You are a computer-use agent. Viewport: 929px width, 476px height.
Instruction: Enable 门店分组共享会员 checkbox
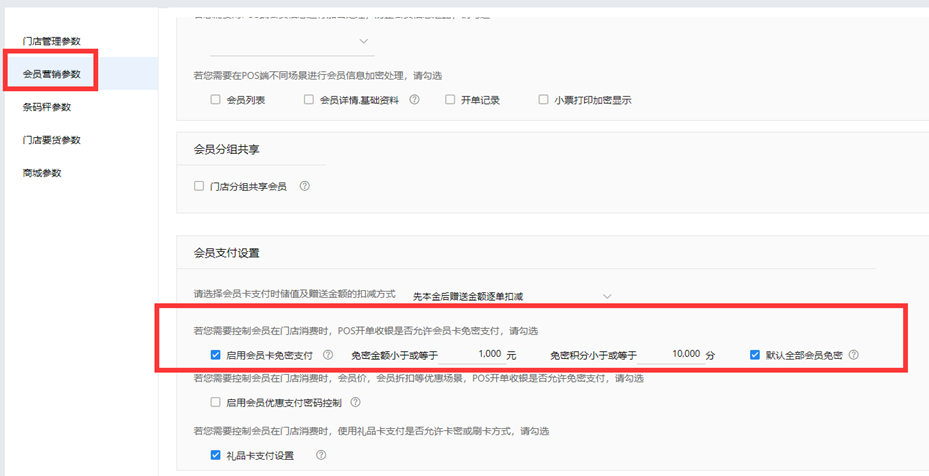pyautogui.click(x=199, y=186)
